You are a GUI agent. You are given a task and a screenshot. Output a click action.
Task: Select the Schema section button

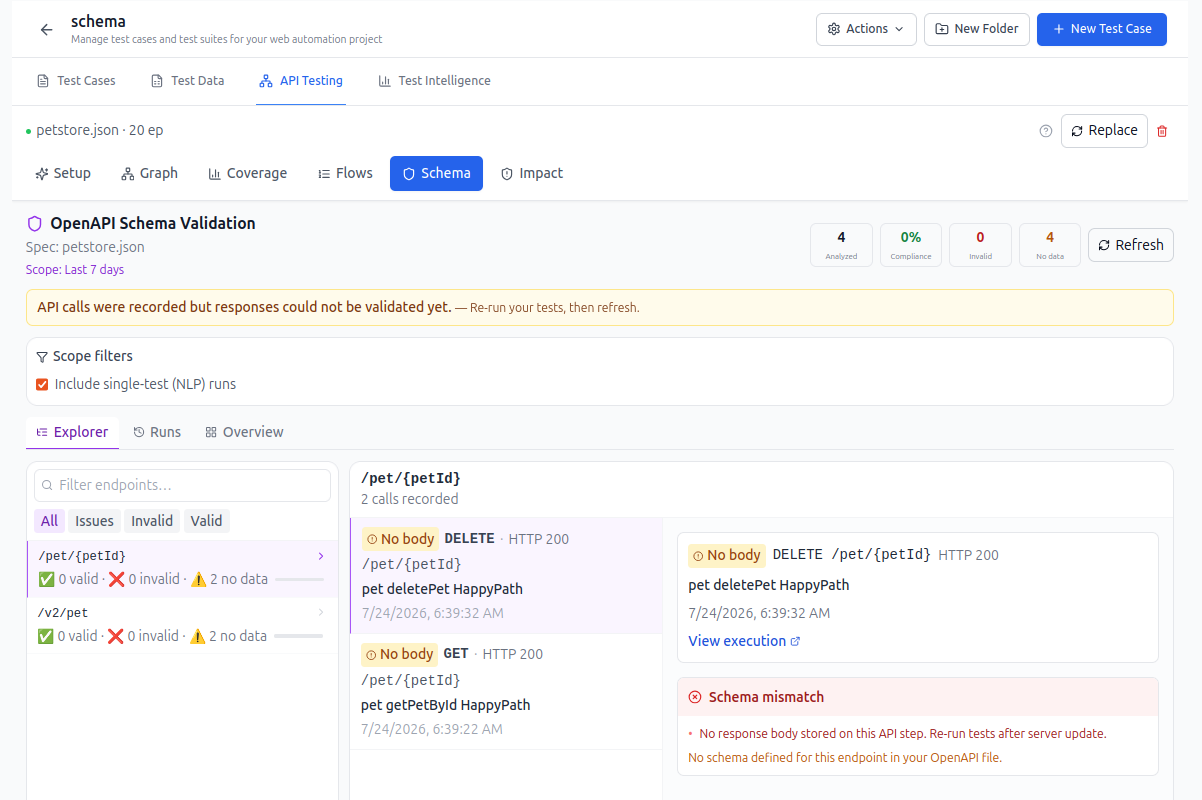(436, 173)
